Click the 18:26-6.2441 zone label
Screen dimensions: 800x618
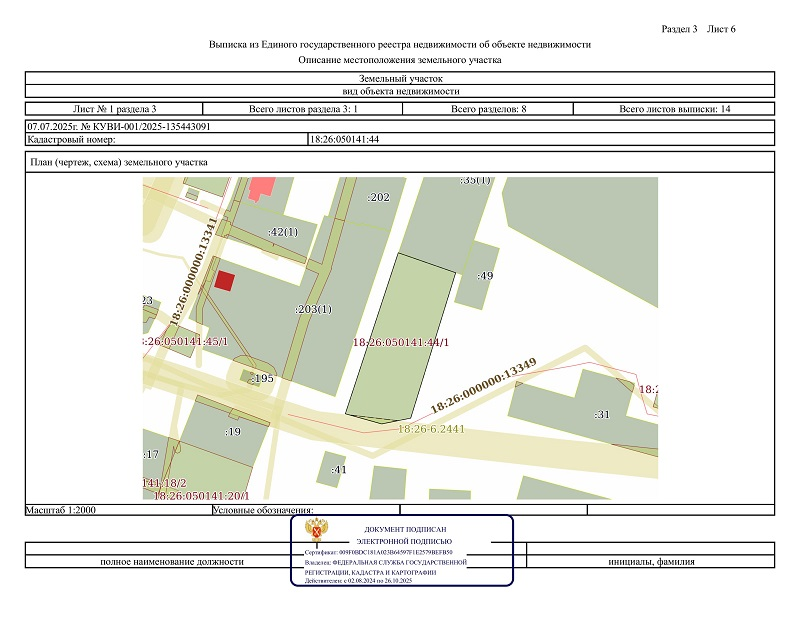pos(432,429)
